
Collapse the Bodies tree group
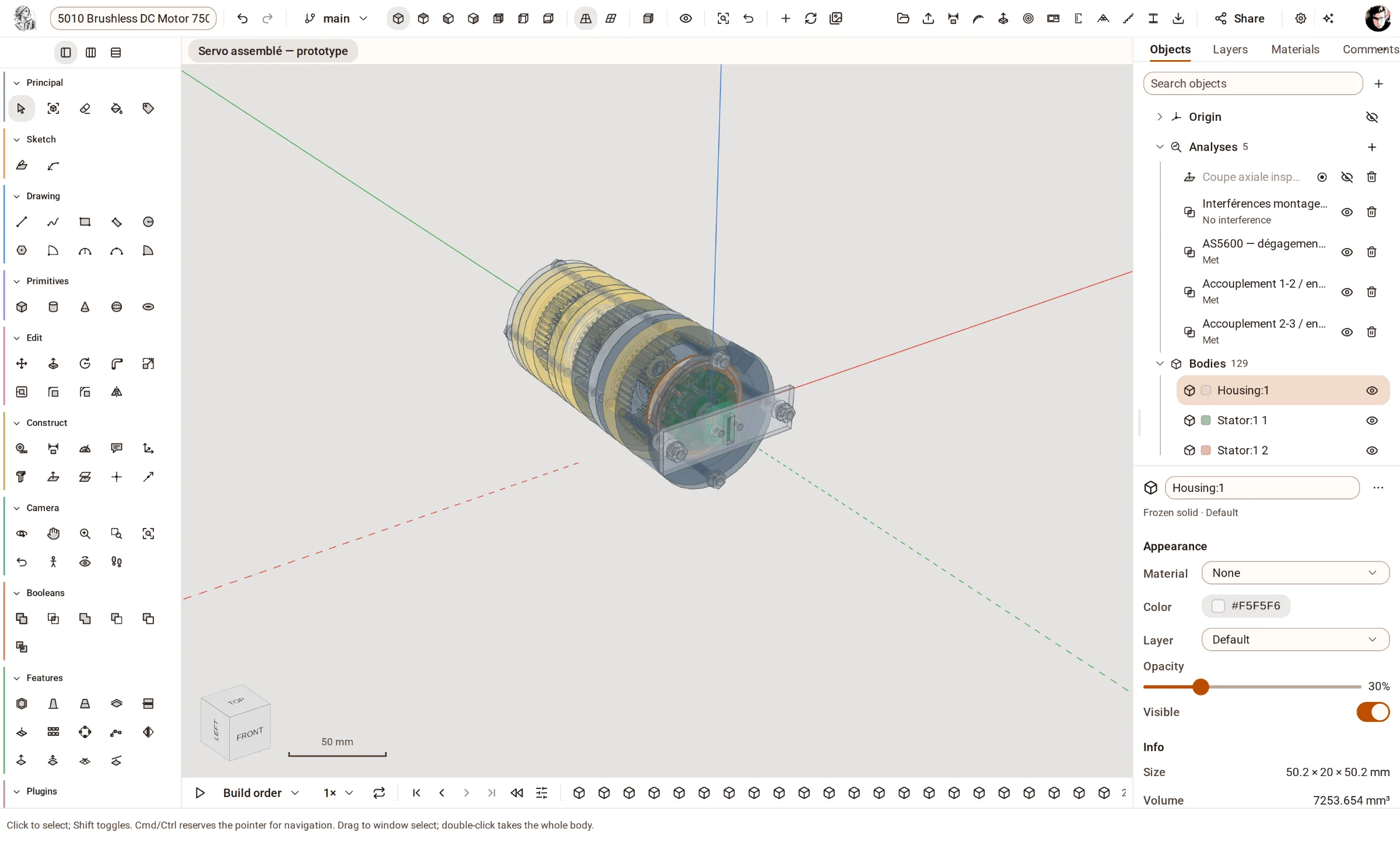[x=1160, y=364]
